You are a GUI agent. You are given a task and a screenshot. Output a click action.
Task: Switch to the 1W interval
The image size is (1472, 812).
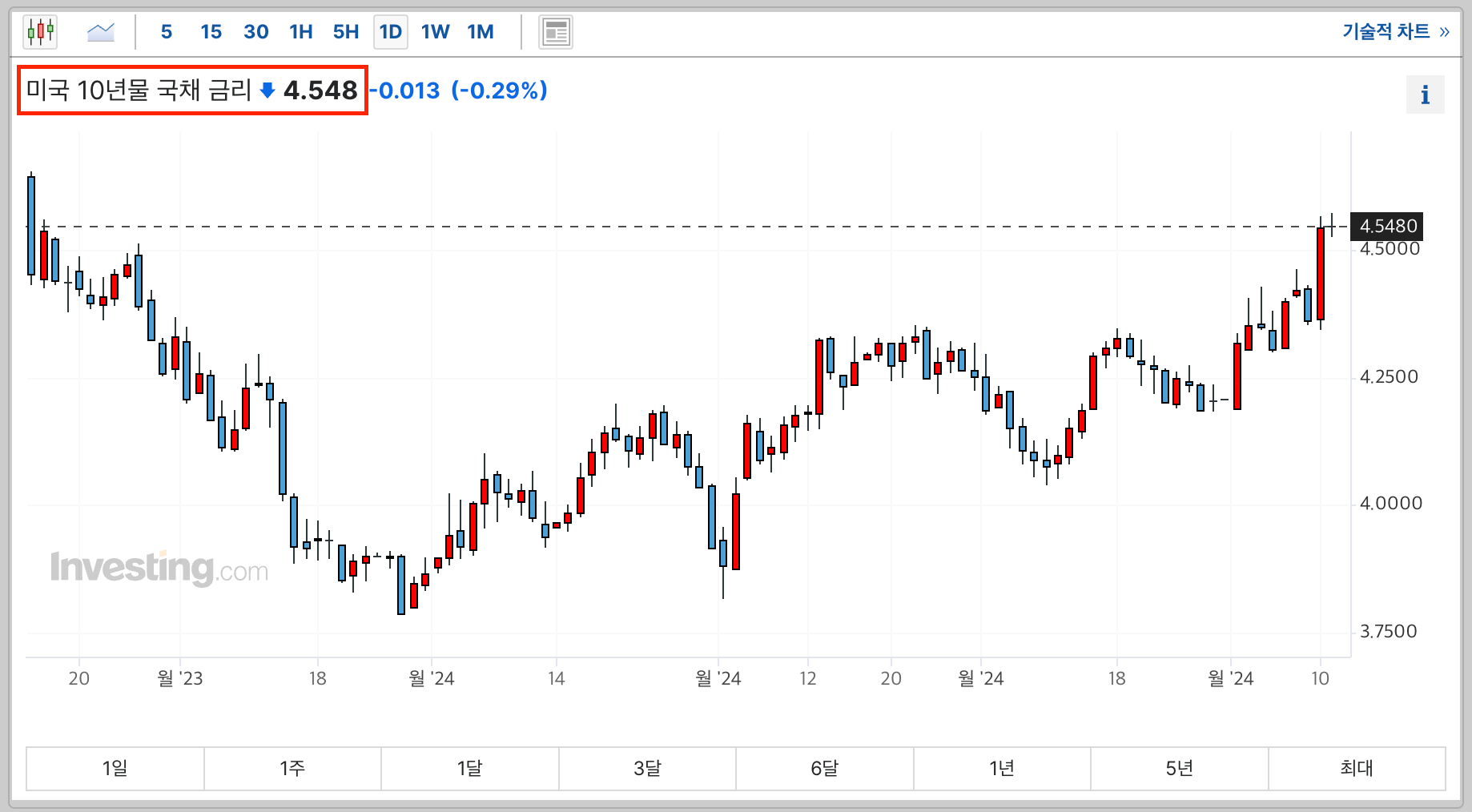pyautogui.click(x=436, y=32)
